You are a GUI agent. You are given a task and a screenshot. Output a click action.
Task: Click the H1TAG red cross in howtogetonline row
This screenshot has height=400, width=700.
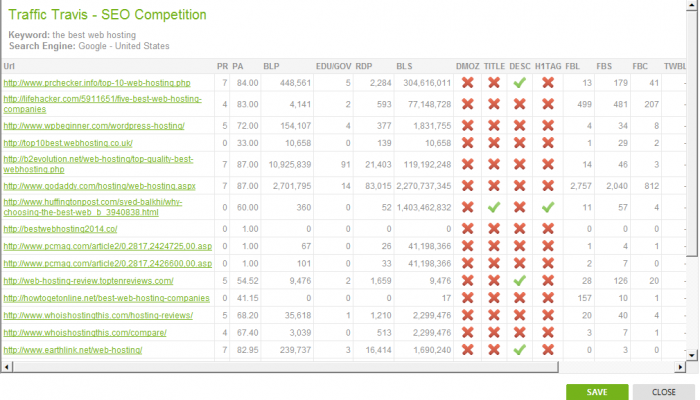[548, 298]
